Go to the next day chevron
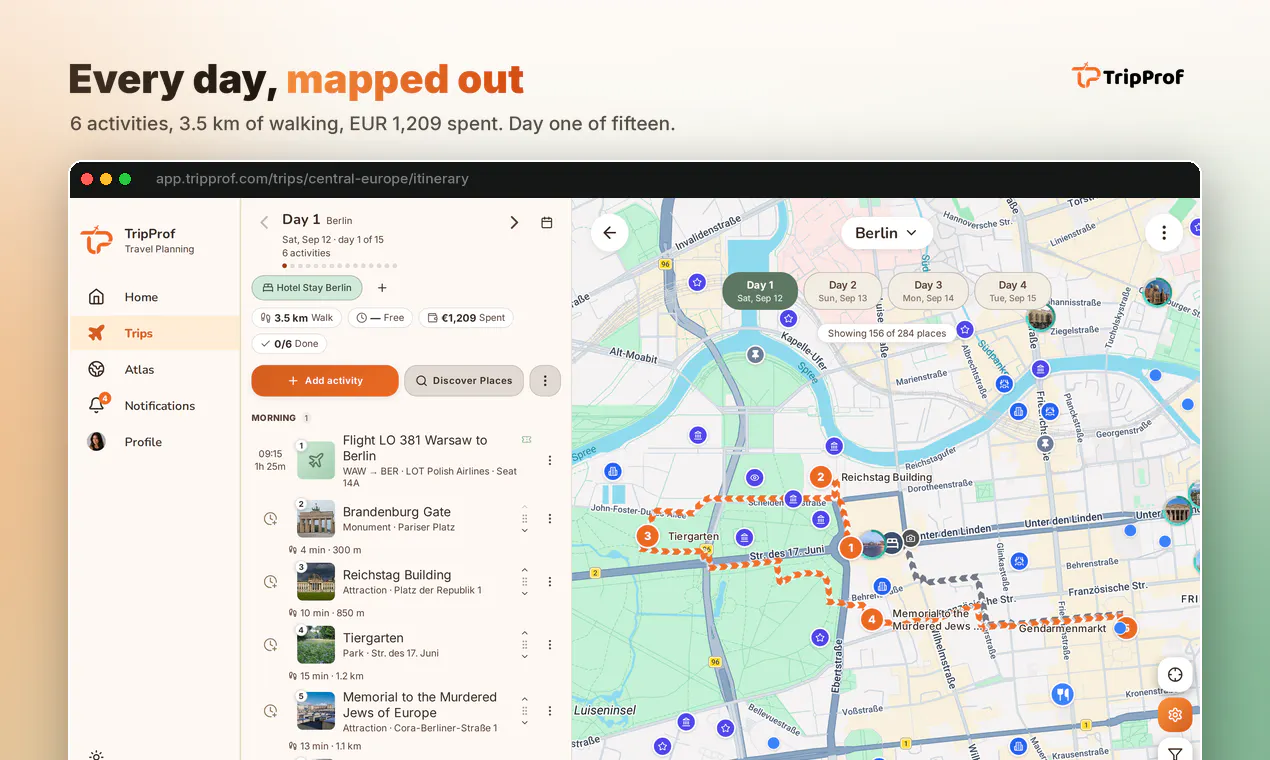This screenshot has width=1270, height=760. click(514, 222)
